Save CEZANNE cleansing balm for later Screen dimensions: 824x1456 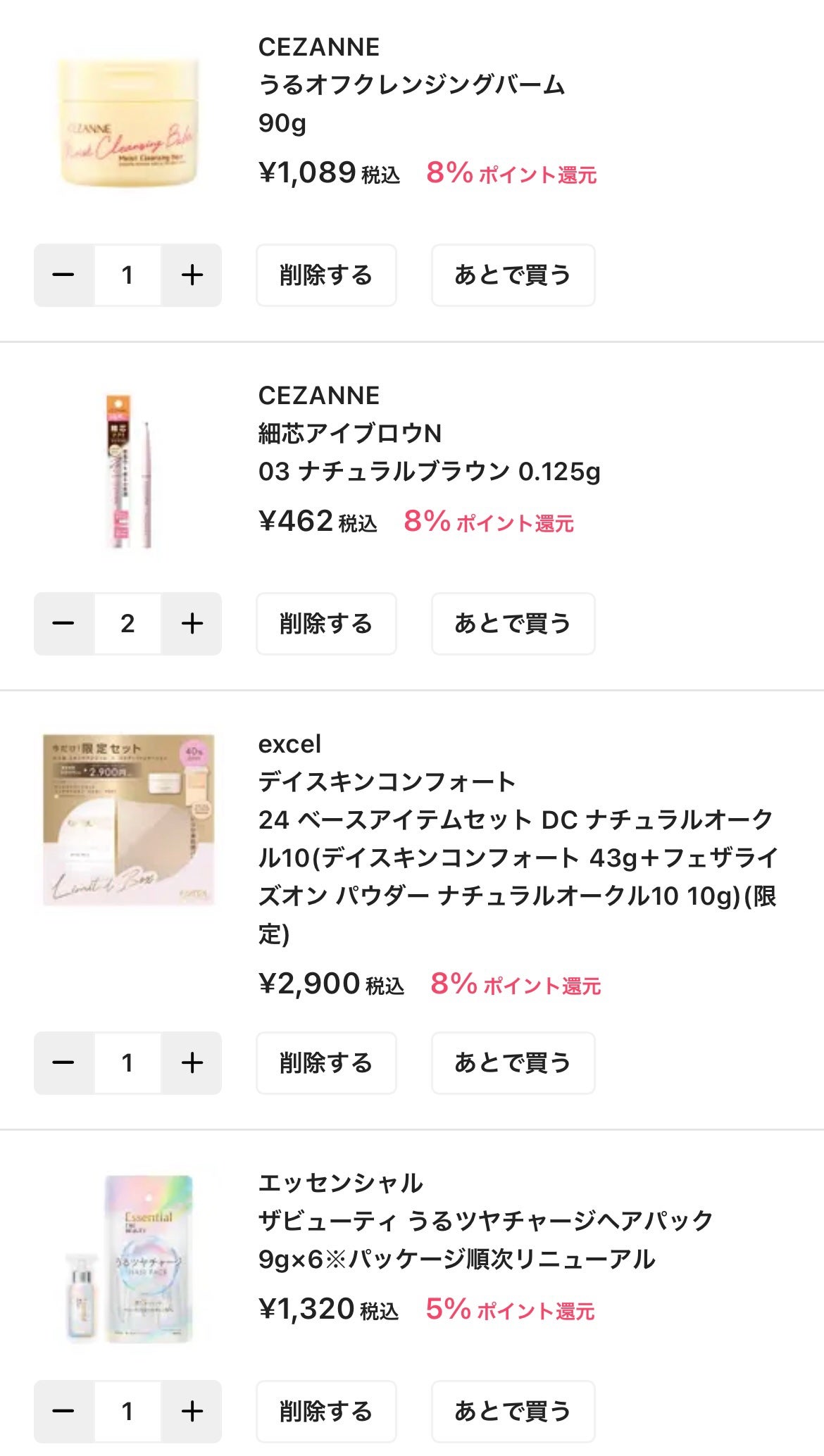click(x=513, y=275)
